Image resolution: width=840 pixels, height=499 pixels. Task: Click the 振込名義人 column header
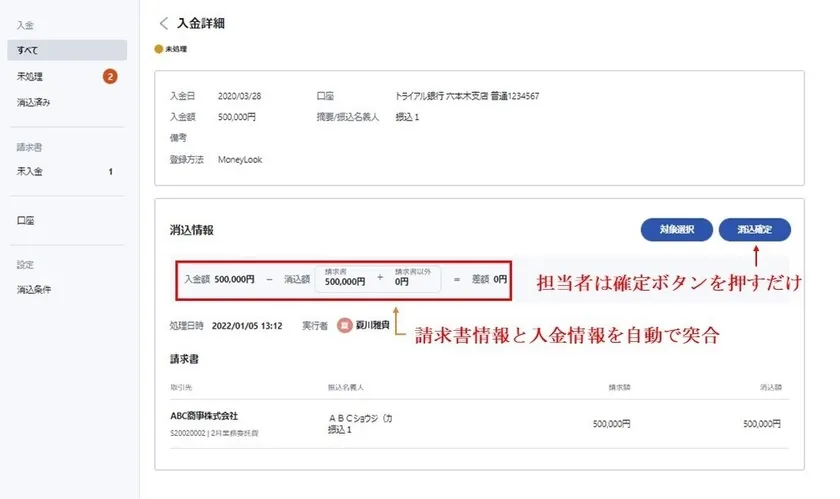(346, 387)
